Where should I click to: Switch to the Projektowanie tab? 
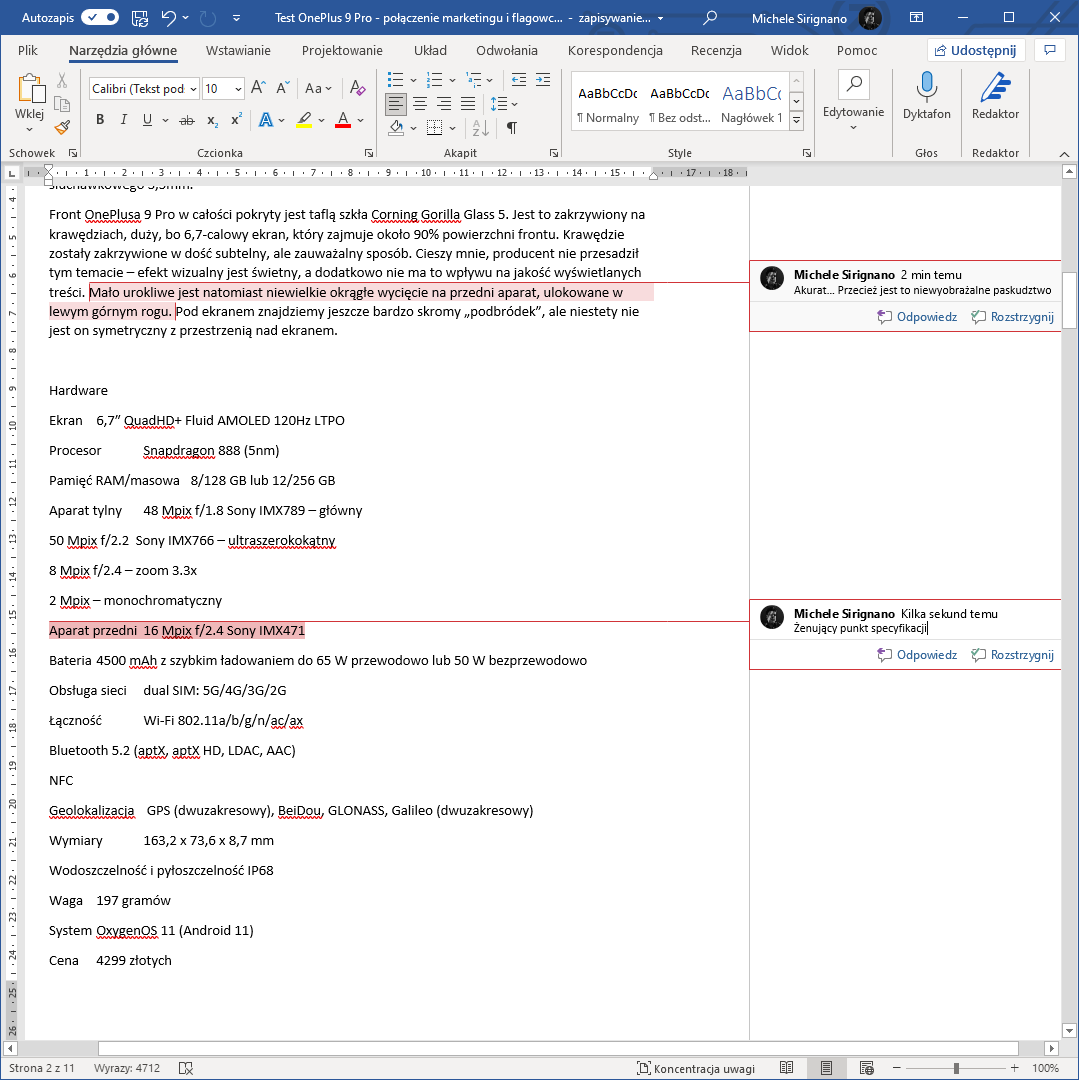342,50
